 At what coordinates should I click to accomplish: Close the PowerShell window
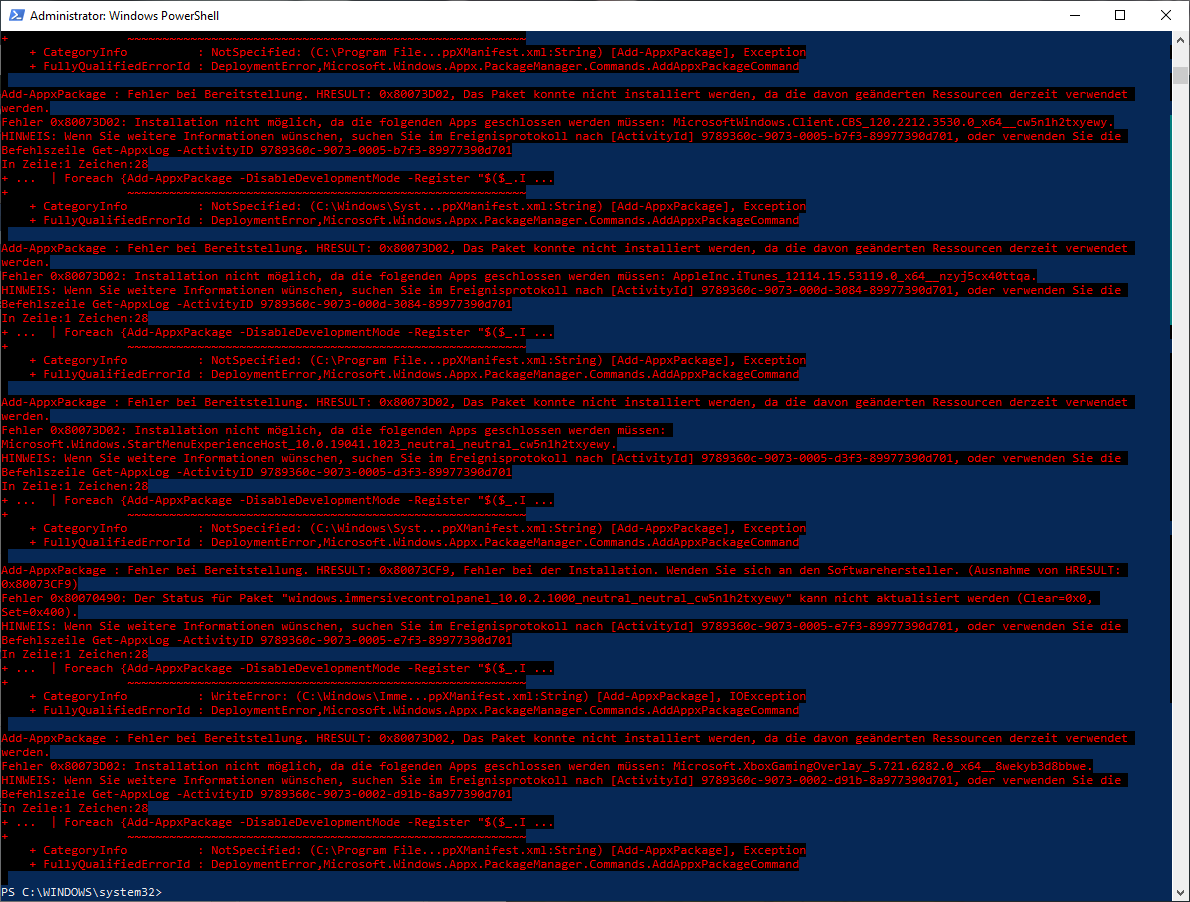(x=1166, y=15)
